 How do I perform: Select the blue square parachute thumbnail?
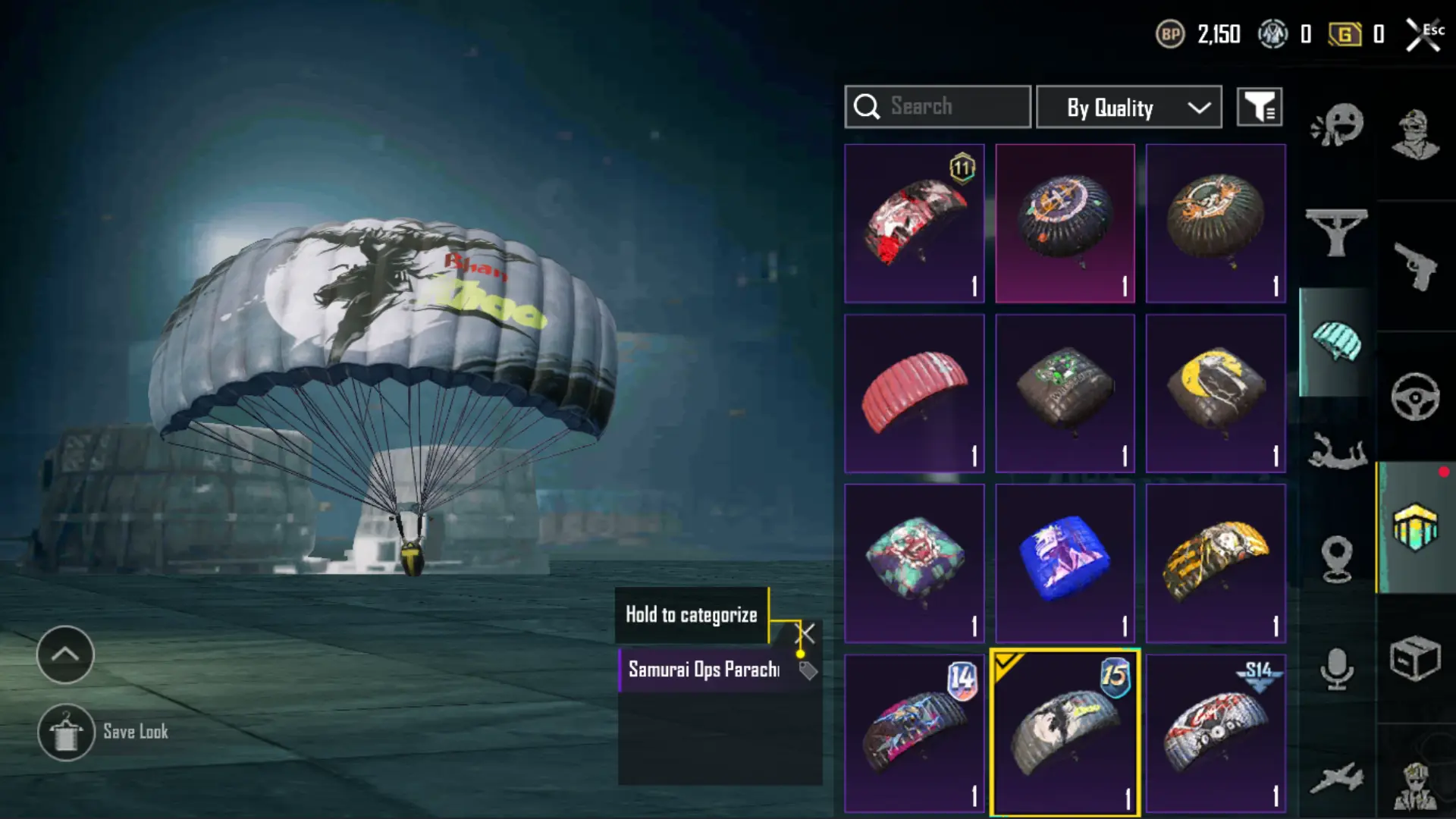tap(1065, 563)
